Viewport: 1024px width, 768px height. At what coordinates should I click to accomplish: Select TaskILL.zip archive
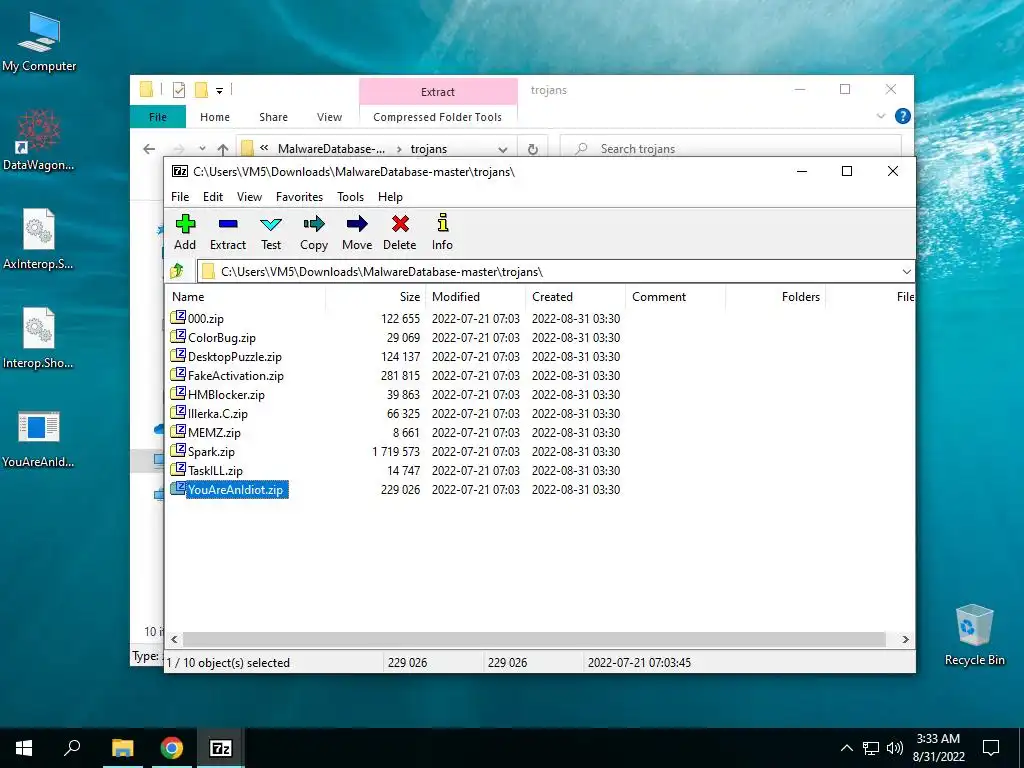(206, 470)
